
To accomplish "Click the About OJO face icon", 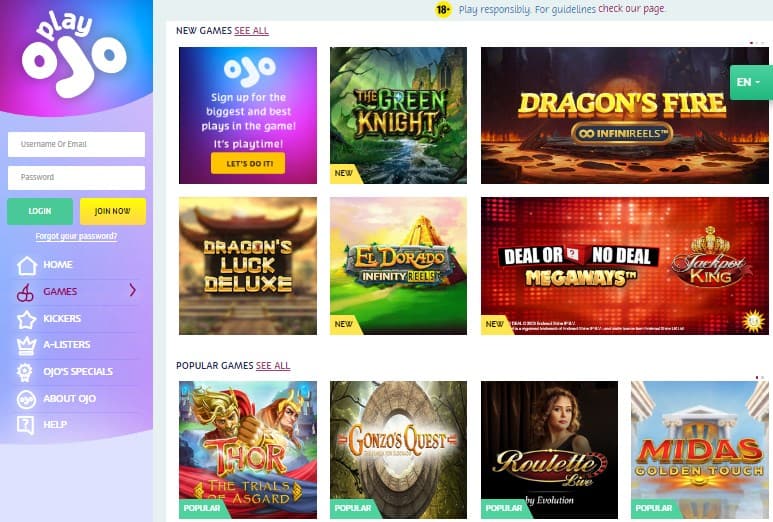I will pyautogui.click(x=26, y=399).
